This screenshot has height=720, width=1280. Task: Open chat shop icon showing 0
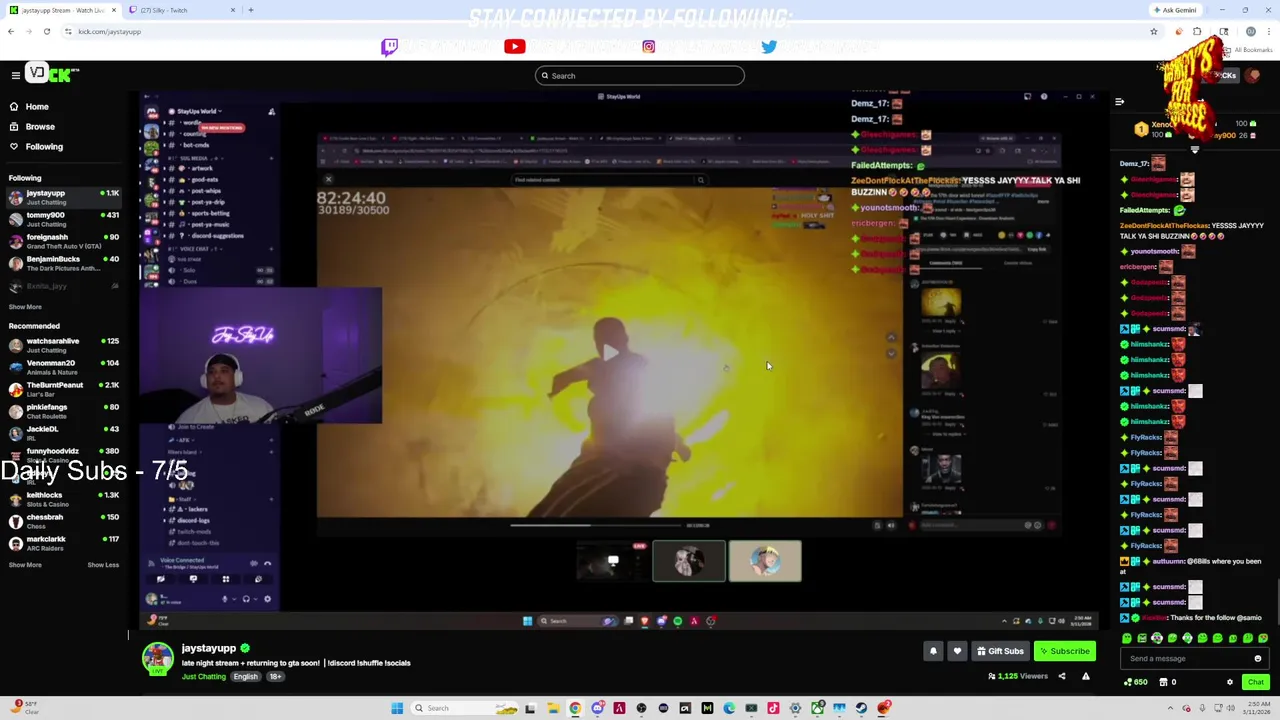pos(1167,682)
